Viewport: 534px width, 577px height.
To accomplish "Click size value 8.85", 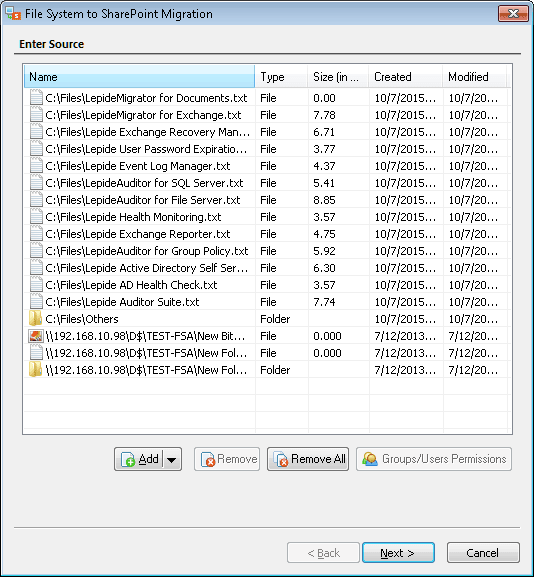I will pyautogui.click(x=324, y=200).
